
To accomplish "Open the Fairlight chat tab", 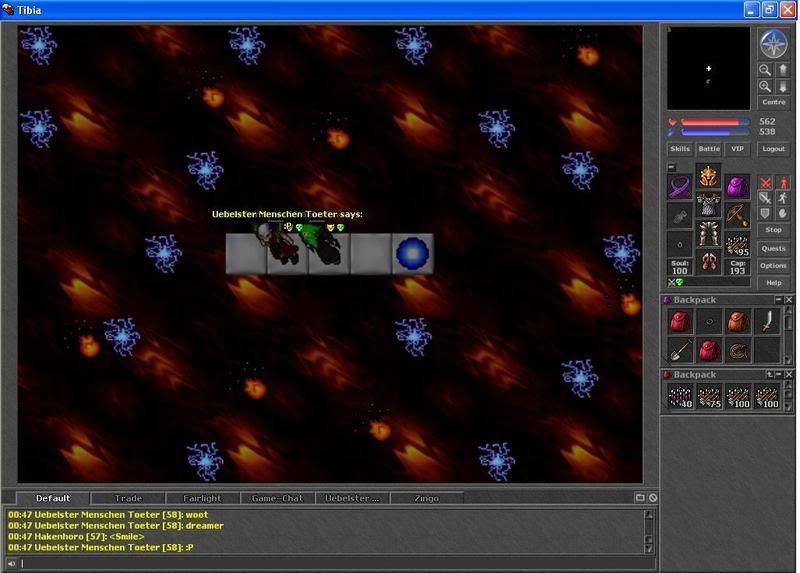I will click(x=203, y=498).
